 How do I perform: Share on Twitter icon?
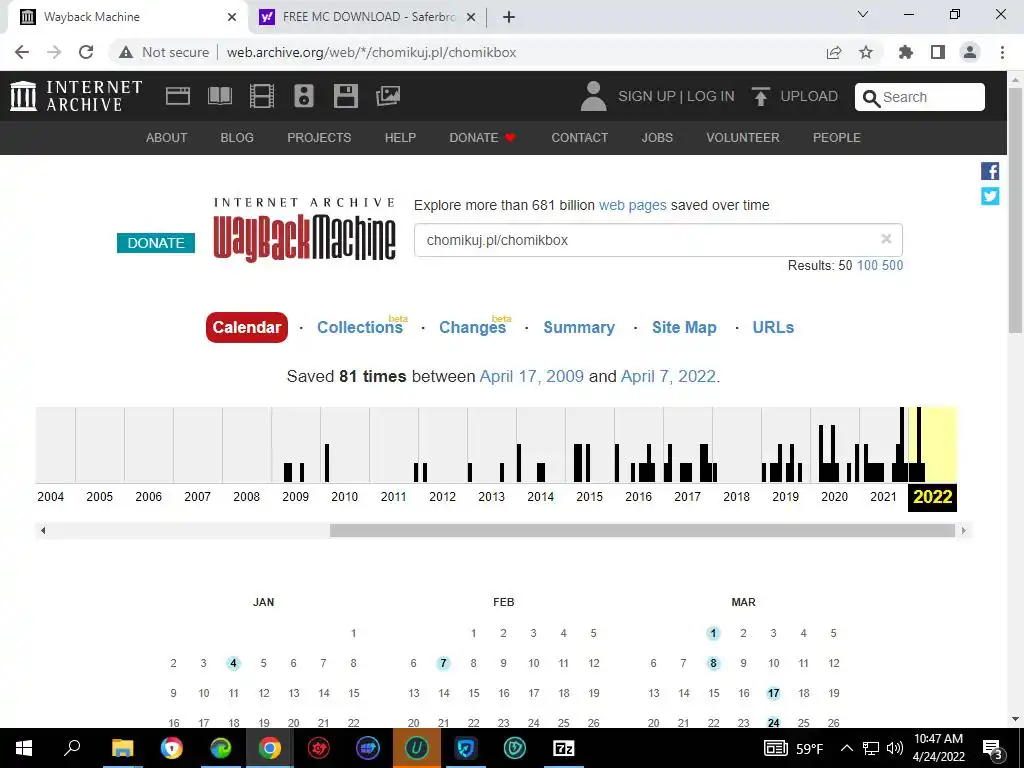[x=990, y=196]
